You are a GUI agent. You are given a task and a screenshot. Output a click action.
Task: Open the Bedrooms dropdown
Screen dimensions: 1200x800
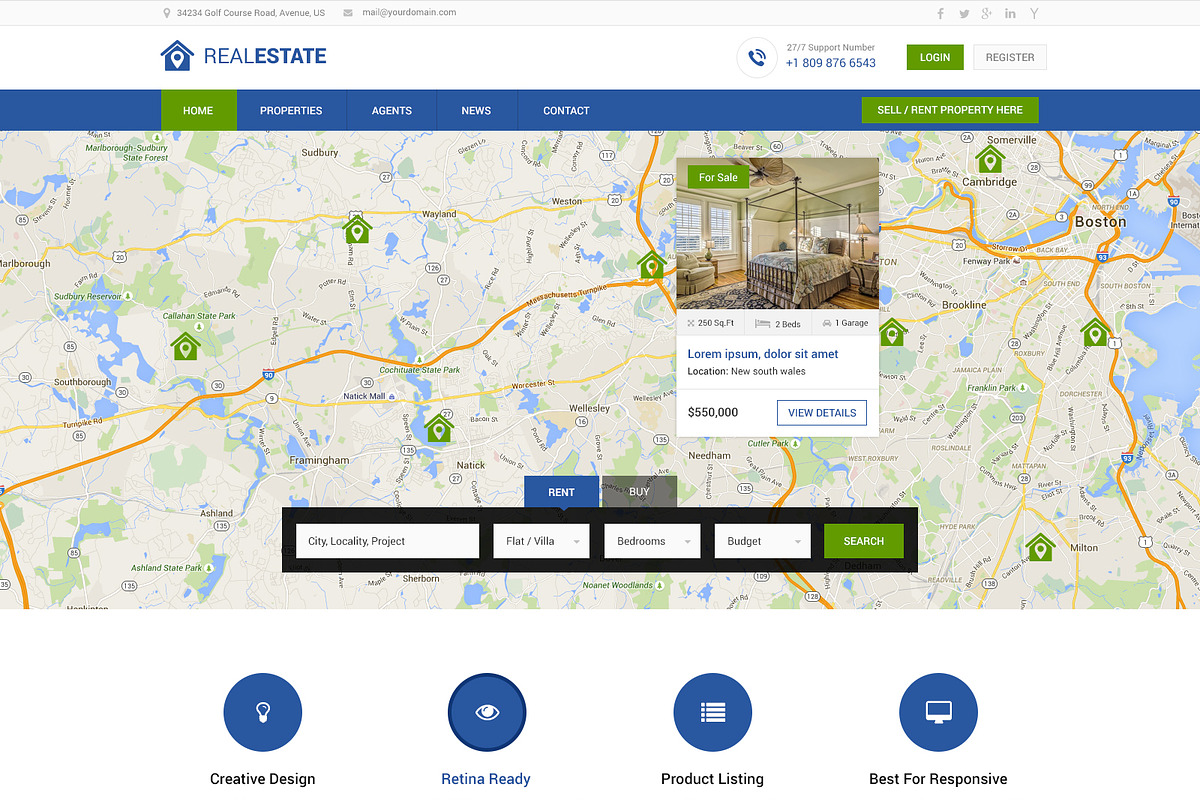[x=652, y=541]
